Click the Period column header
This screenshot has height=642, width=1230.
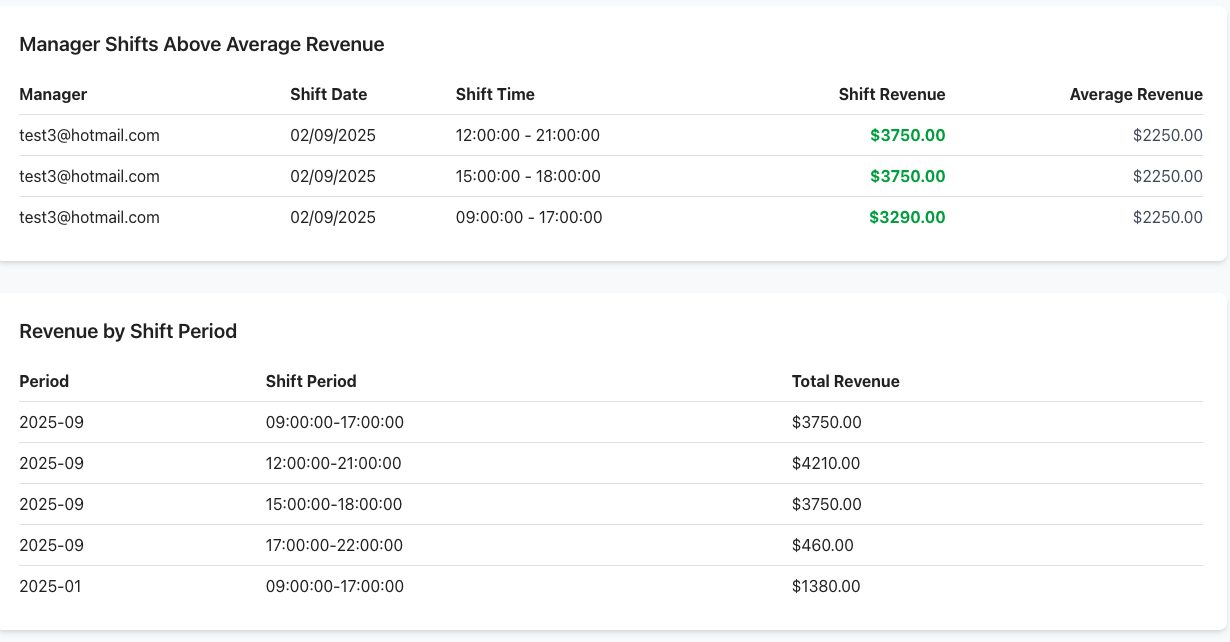(x=44, y=381)
